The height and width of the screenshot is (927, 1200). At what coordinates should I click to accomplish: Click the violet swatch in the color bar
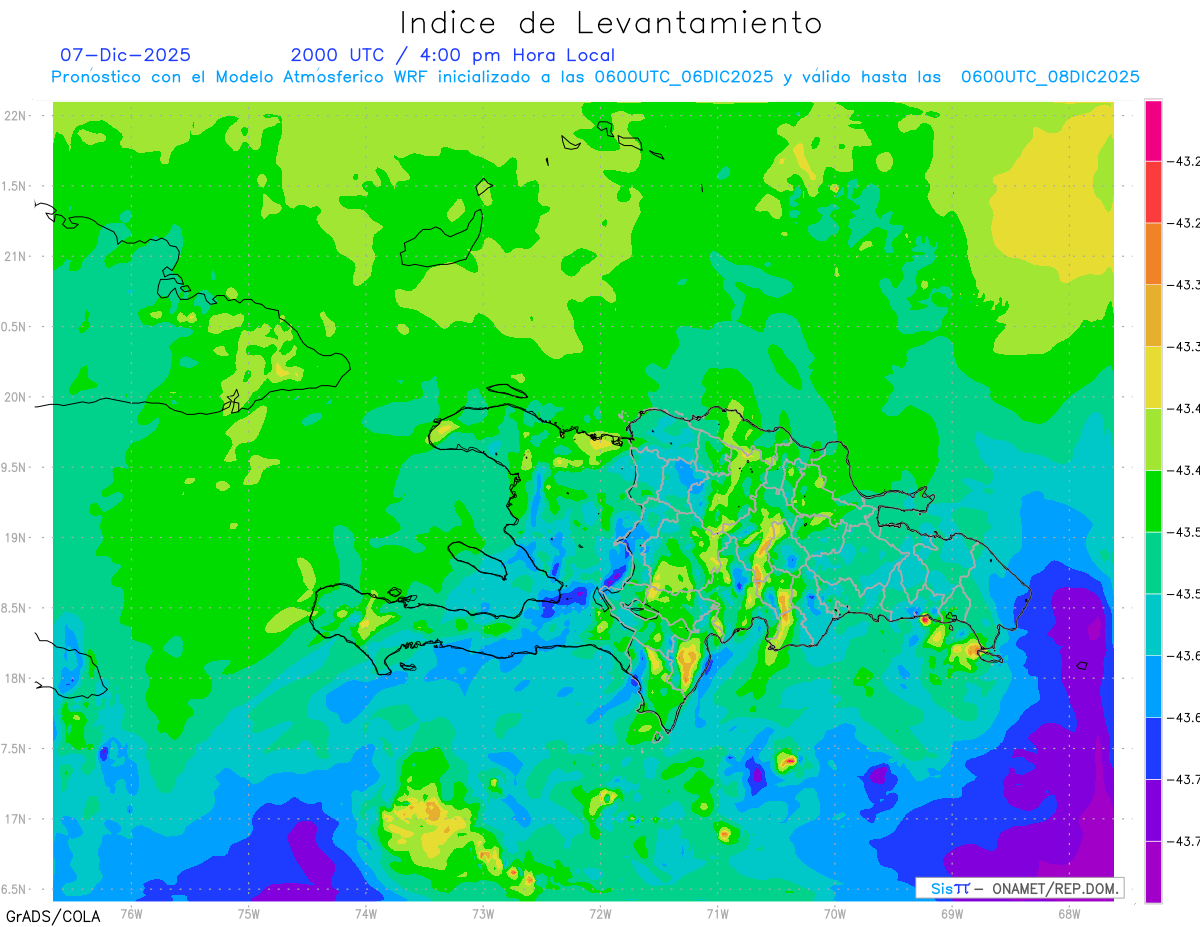1153,810
